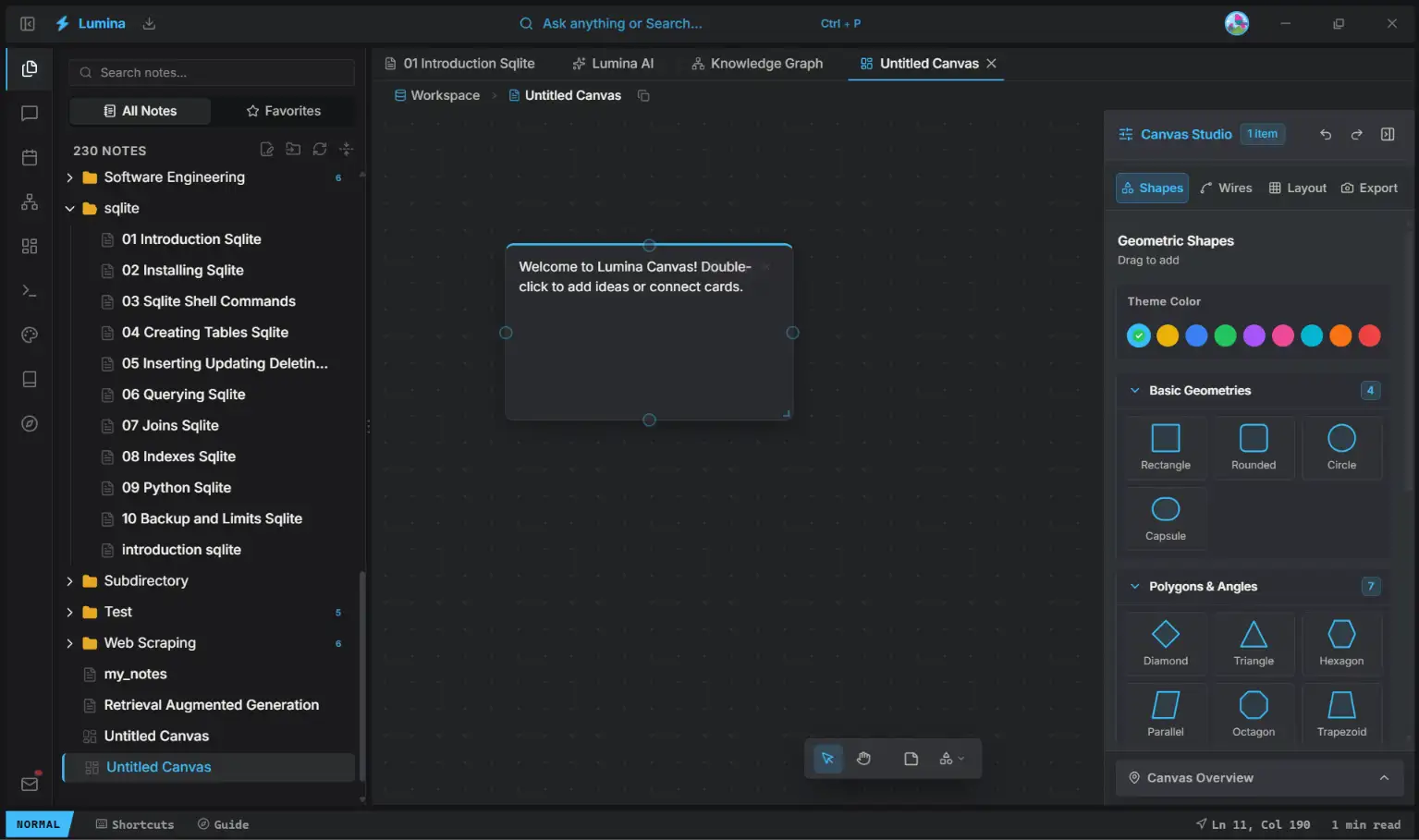Select the Rounded shape
Viewport: 1419px width, 840px height.
(x=1253, y=447)
